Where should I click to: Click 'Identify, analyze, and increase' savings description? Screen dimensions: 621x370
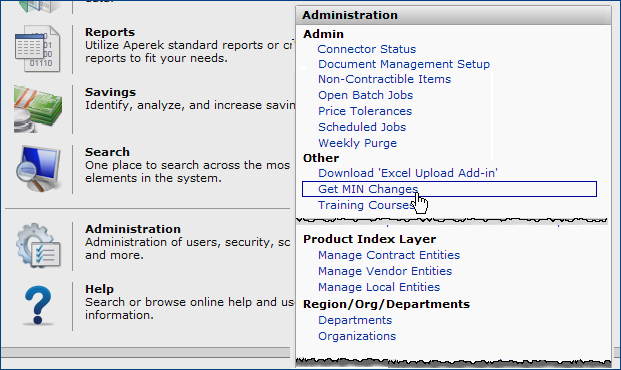(190, 105)
